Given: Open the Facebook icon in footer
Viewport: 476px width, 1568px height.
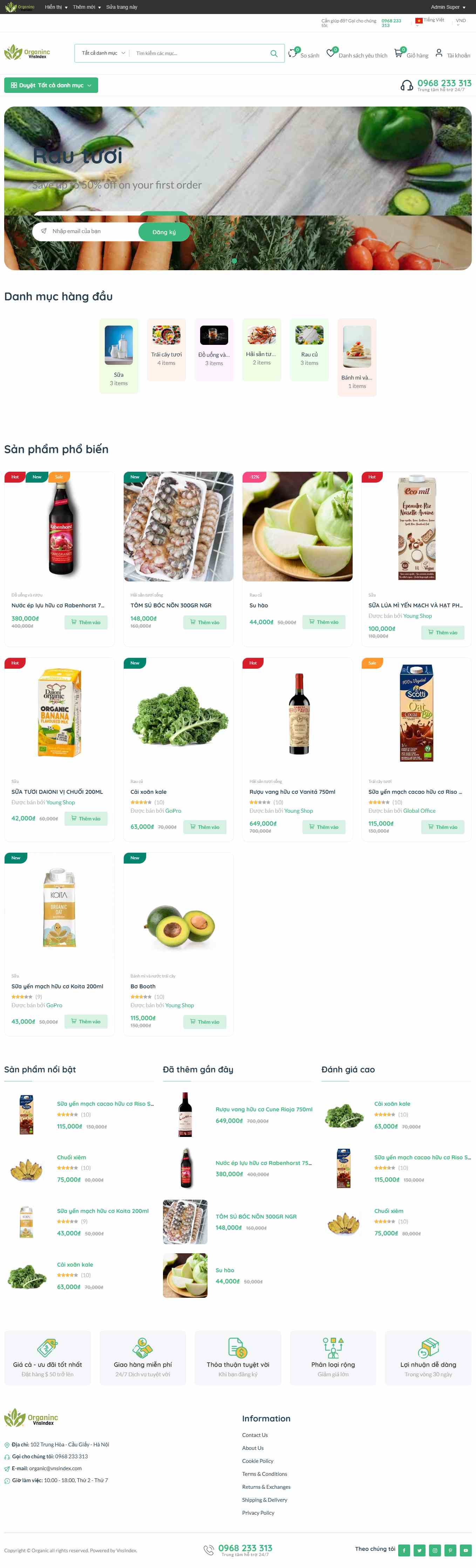Looking at the screenshot, I should tap(404, 1550).
